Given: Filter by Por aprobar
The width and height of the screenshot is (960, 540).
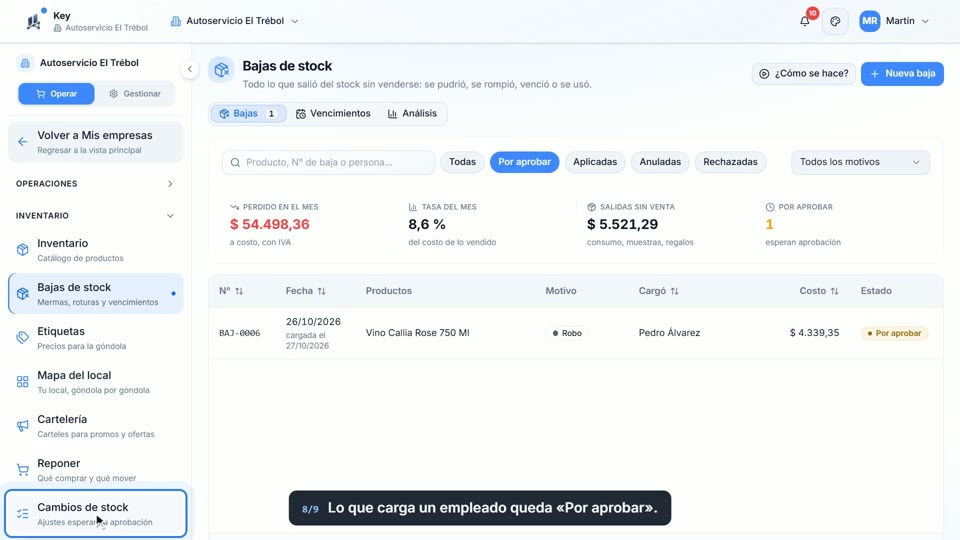Looking at the screenshot, I should pyautogui.click(x=524, y=162).
